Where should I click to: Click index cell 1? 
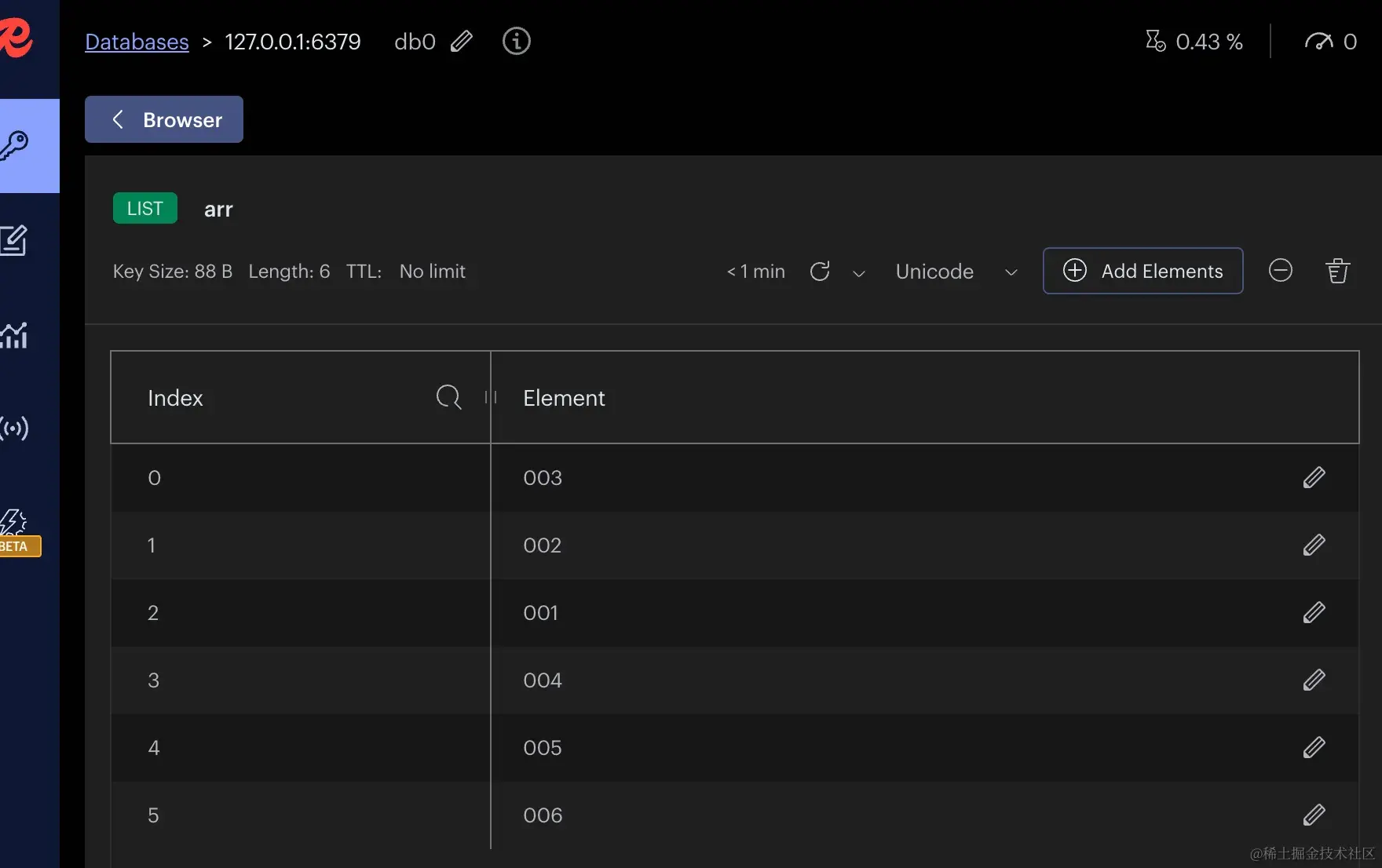(301, 545)
